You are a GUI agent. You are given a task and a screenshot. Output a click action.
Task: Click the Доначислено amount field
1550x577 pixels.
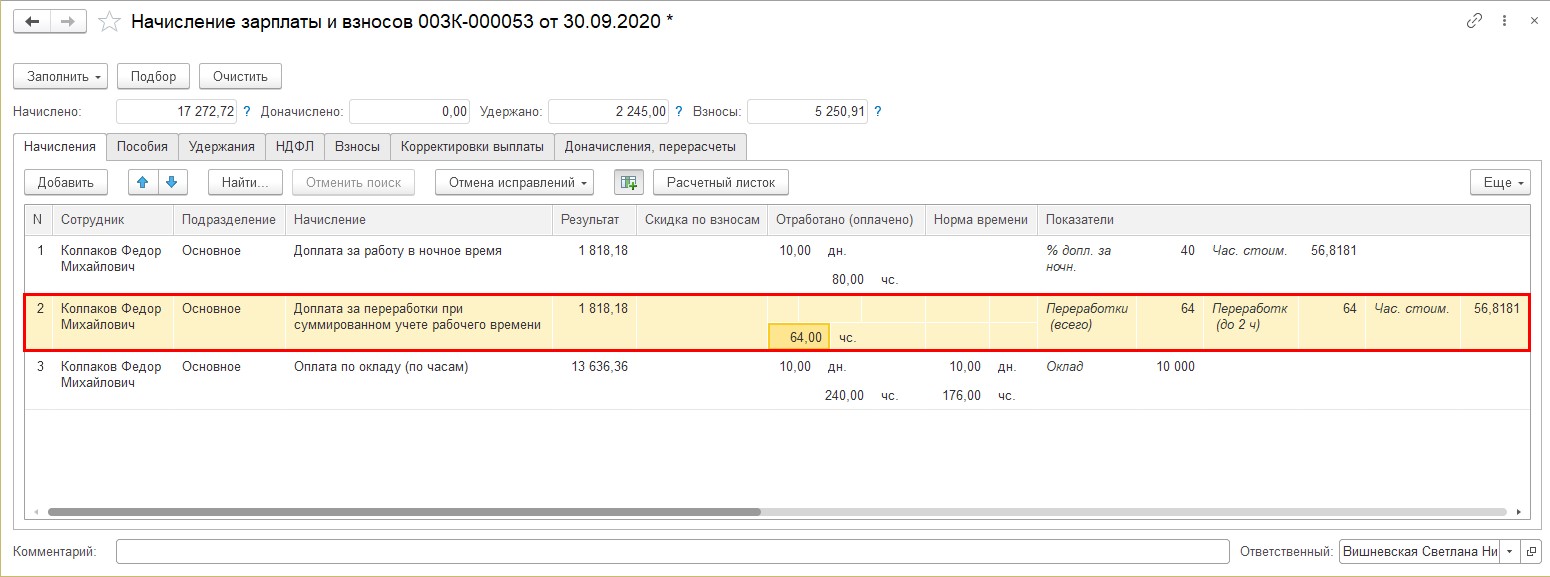click(409, 112)
